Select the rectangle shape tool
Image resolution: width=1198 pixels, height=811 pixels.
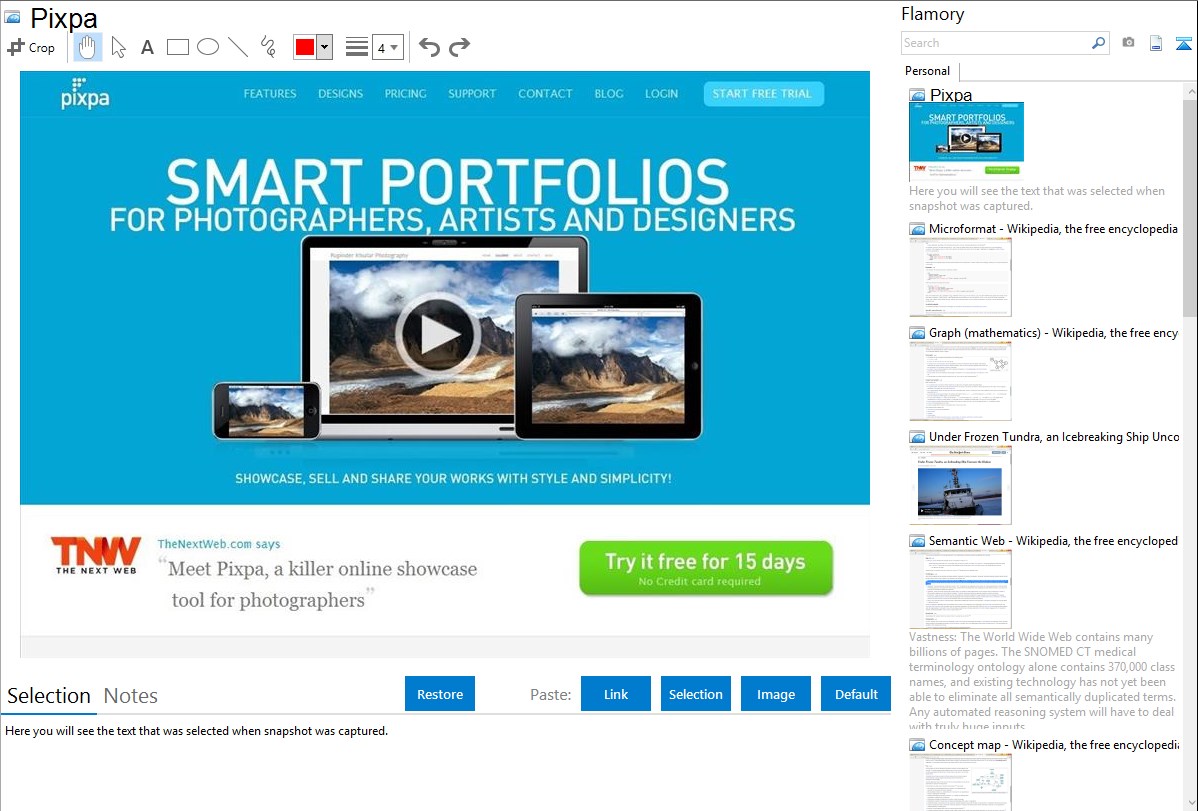coord(177,47)
